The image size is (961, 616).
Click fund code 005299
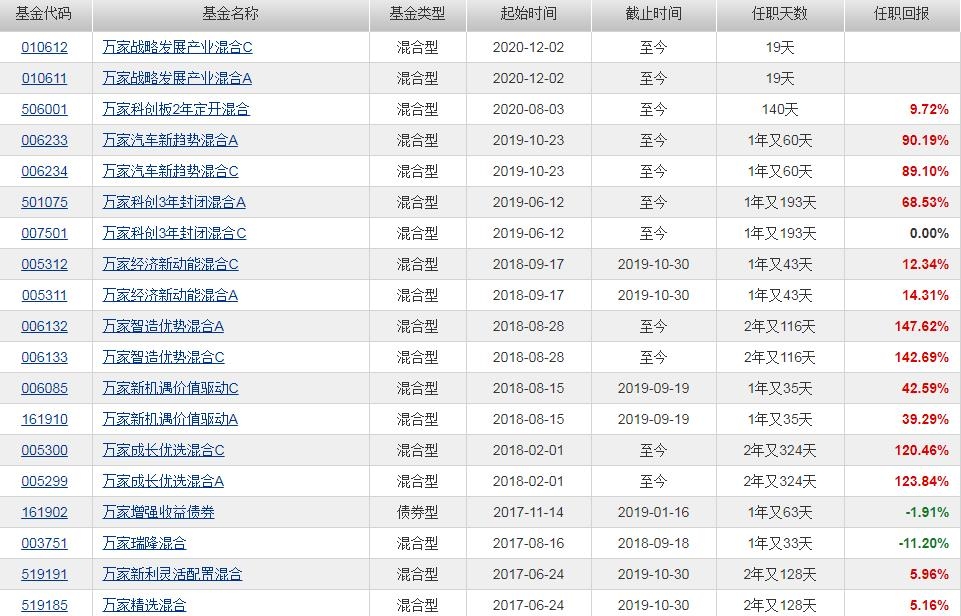[x=44, y=481]
